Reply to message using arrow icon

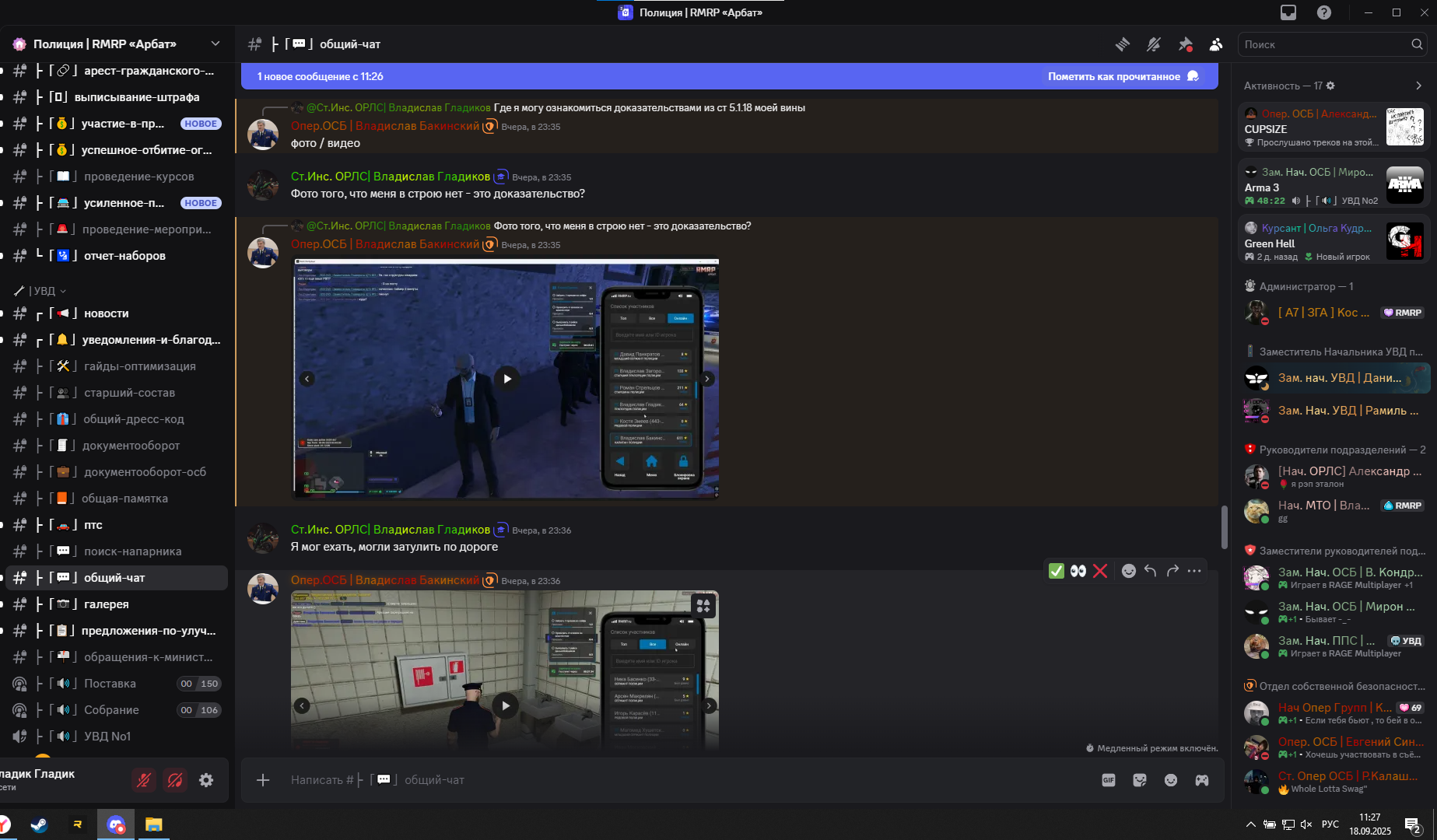[1150, 571]
